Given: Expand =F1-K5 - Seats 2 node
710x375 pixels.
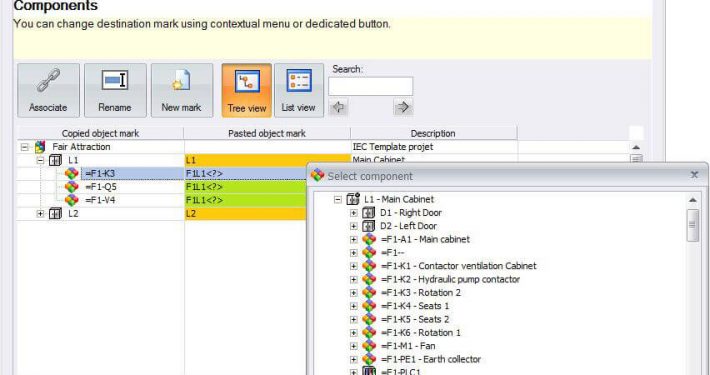Looking at the screenshot, I should (354, 319).
